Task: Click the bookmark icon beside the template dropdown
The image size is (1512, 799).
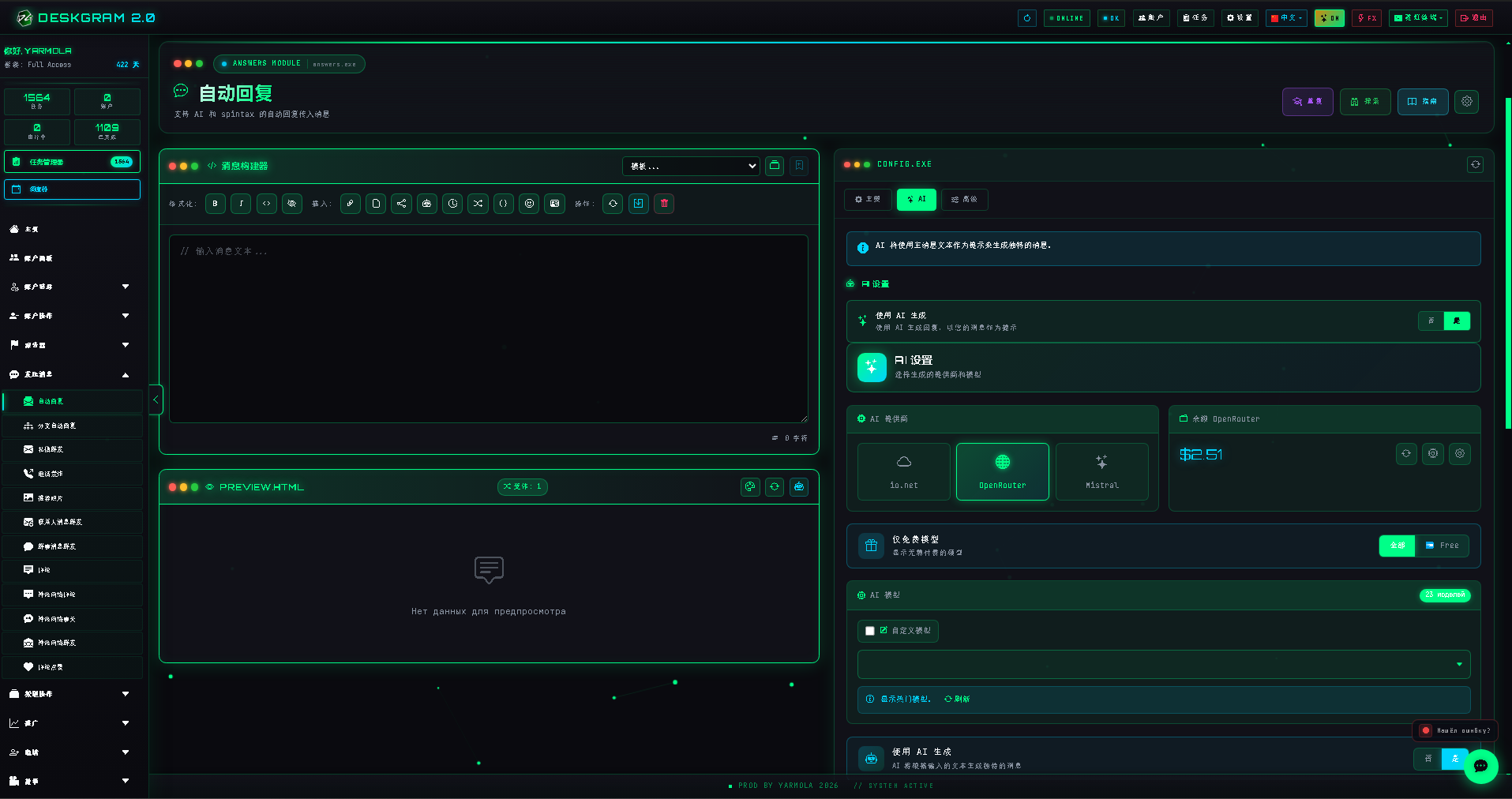Action: pos(799,166)
